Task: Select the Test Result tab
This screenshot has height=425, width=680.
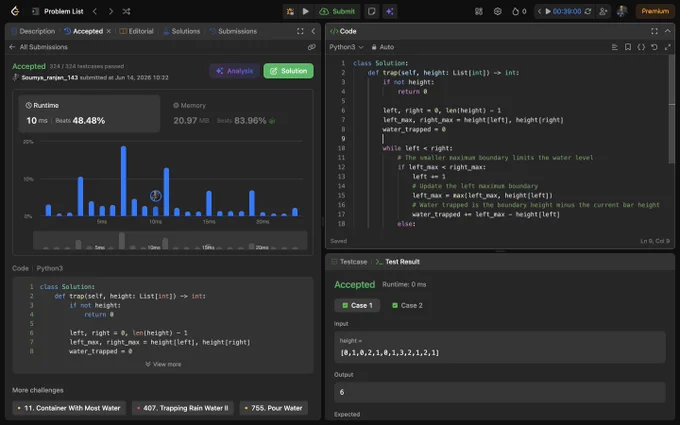Action: (398, 262)
